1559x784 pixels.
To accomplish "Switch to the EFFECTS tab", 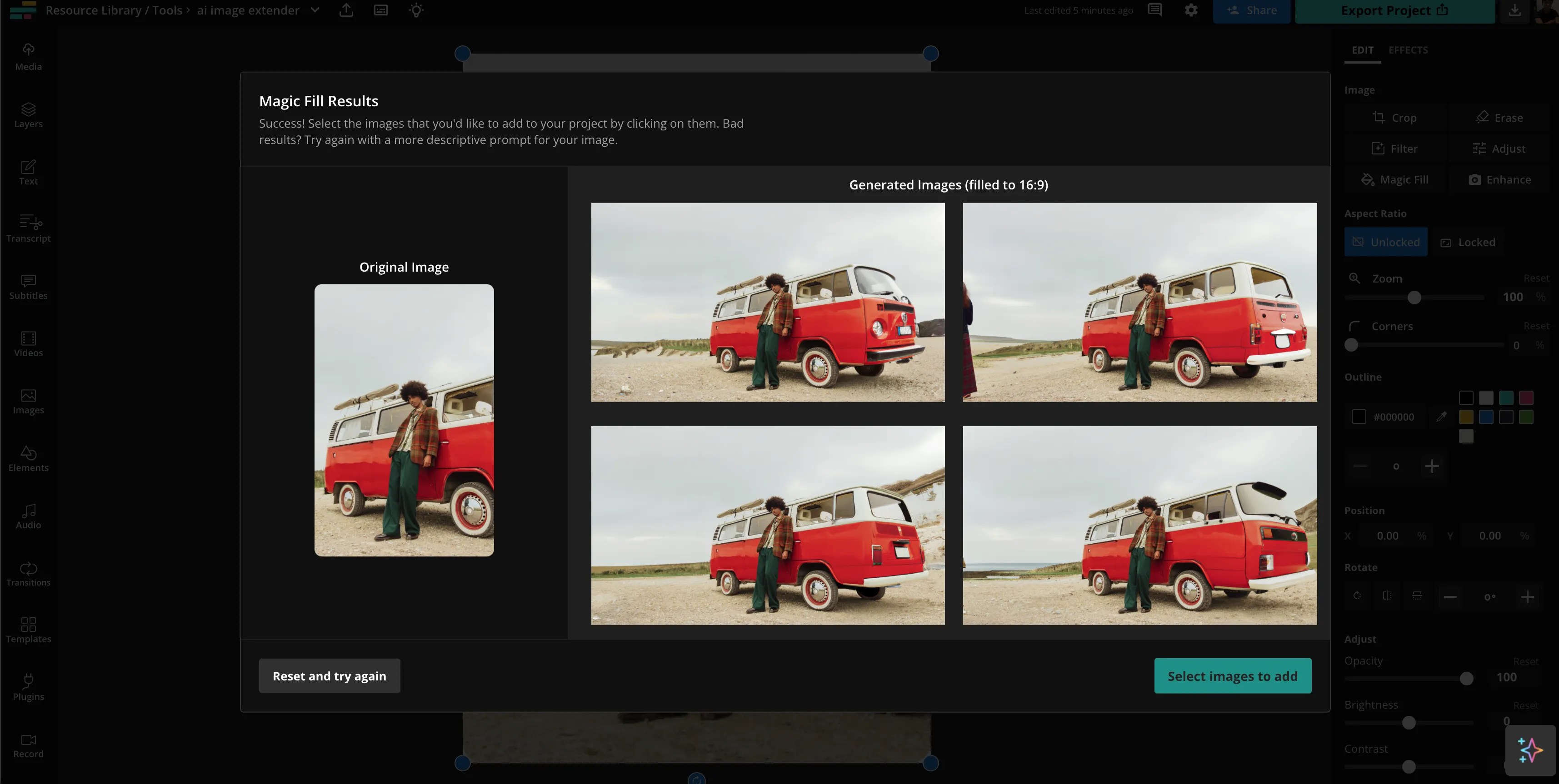I will [x=1408, y=50].
